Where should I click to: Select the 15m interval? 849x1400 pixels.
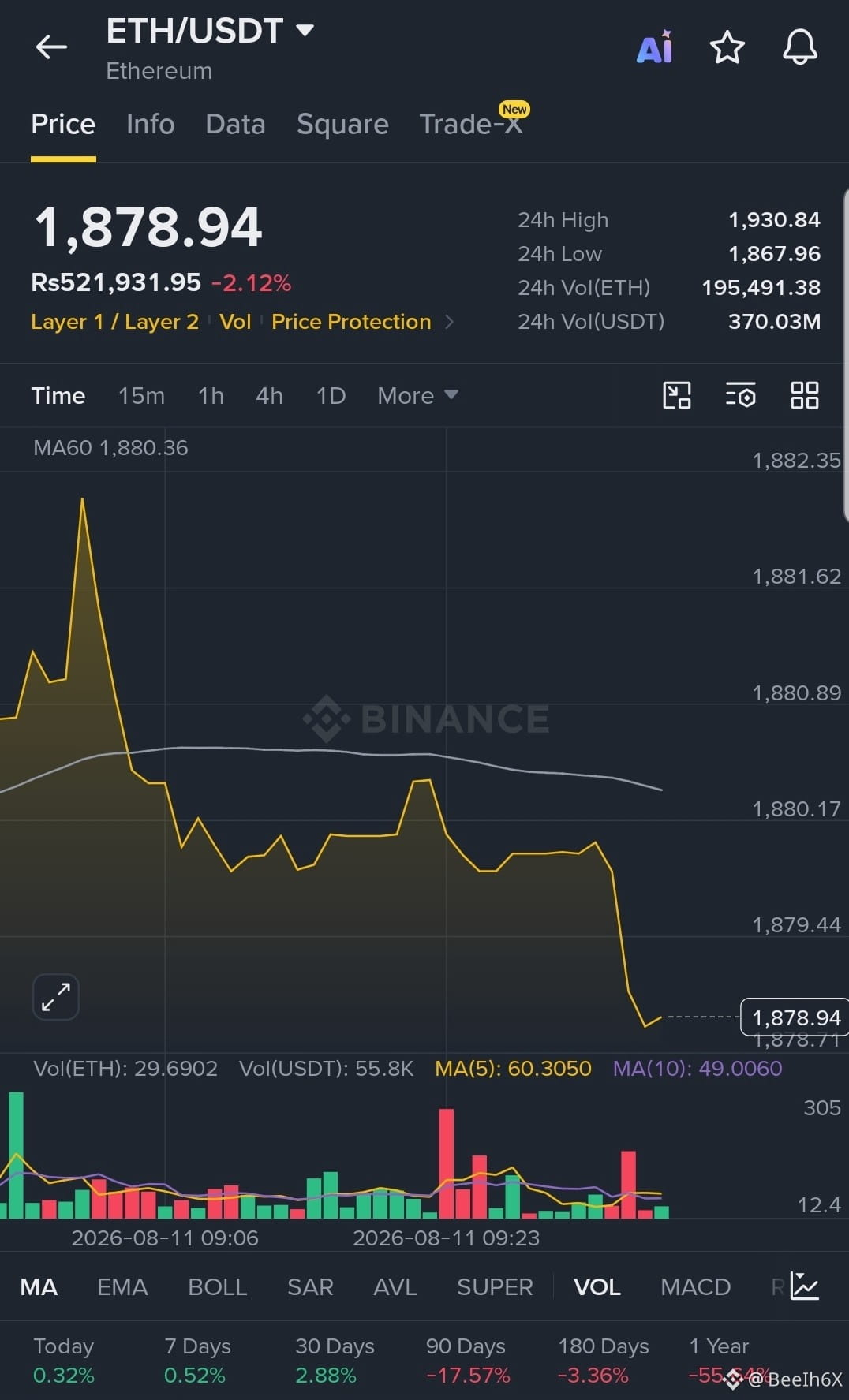[142, 395]
